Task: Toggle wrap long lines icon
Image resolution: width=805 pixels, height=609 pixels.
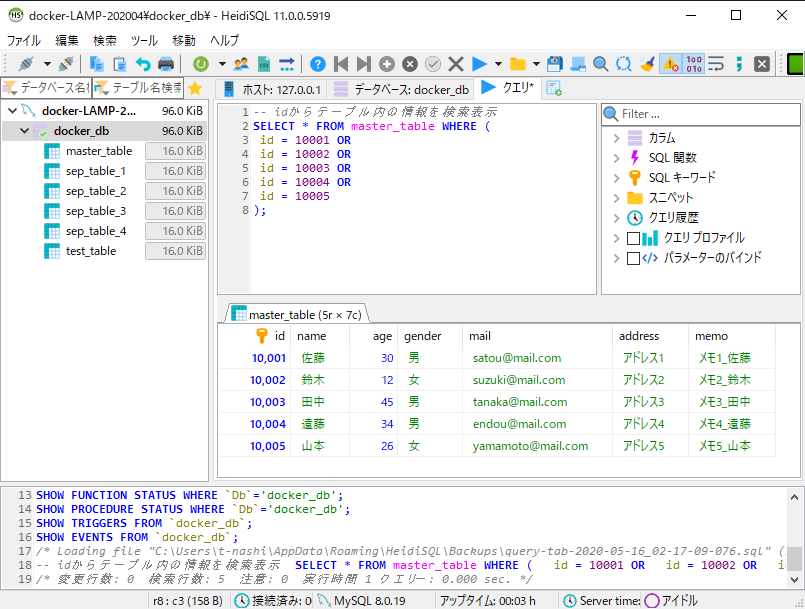Action: coord(716,64)
